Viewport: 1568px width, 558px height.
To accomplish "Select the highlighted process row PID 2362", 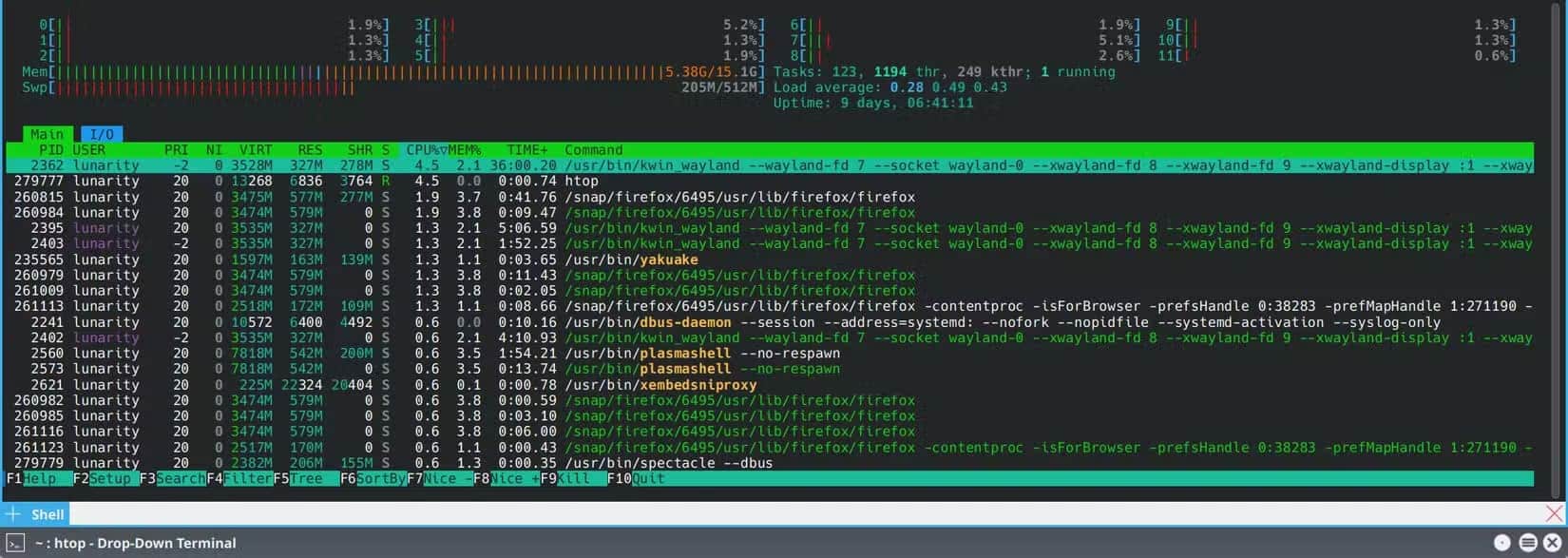I will pyautogui.click(x=770, y=165).
